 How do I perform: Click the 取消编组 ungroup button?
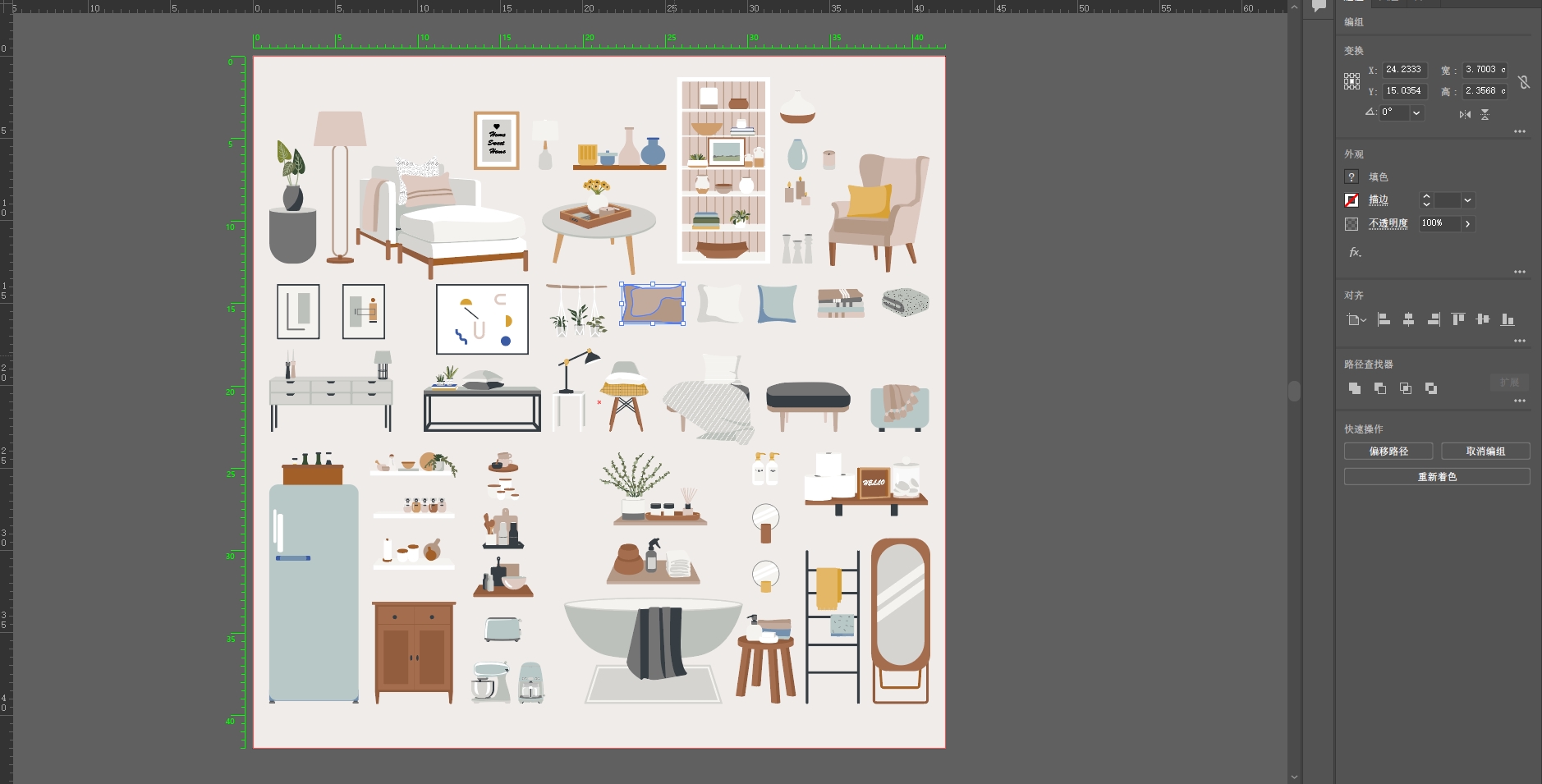tap(1485, 451)
